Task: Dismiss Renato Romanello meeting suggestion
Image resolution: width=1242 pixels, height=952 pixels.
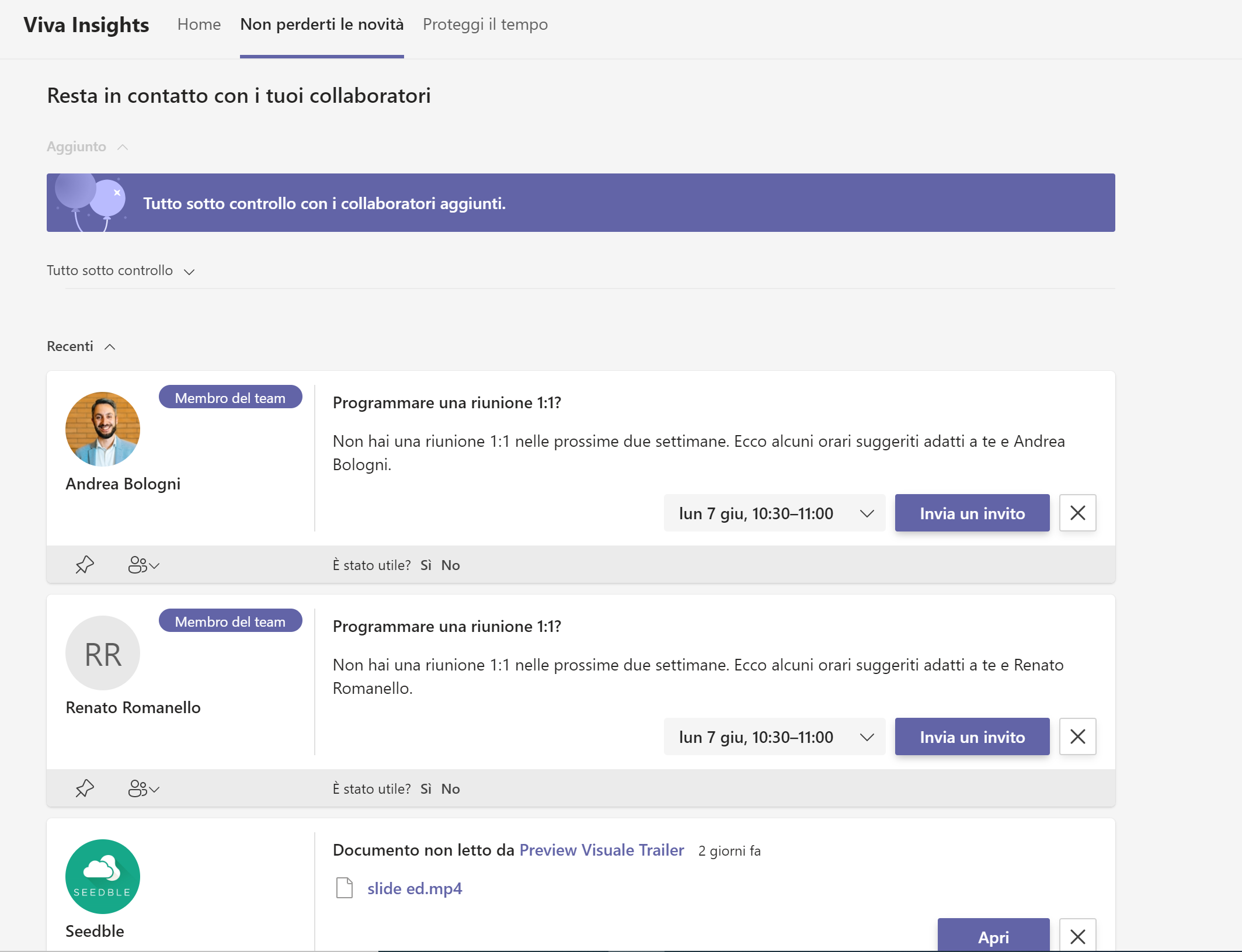Action: coord(1077,736)
